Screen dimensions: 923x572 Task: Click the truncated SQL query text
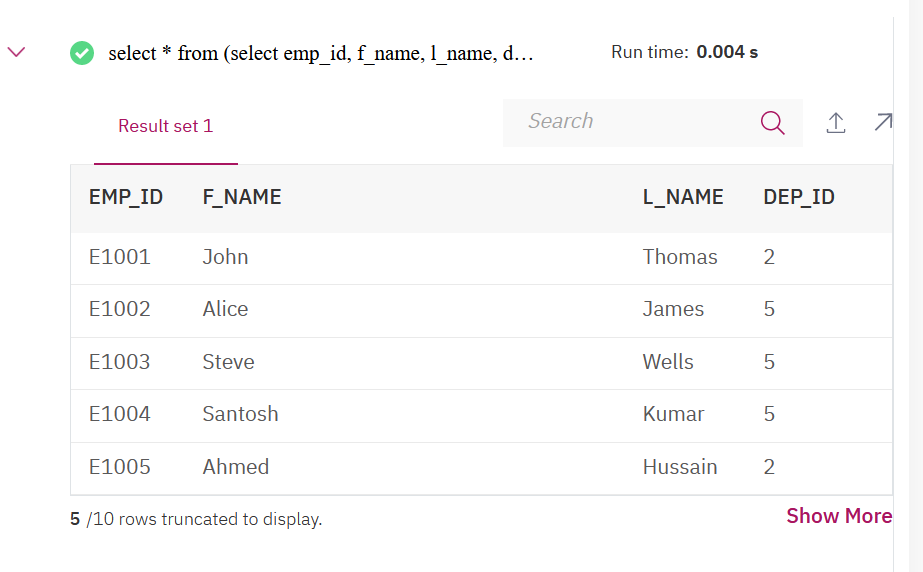320,53
